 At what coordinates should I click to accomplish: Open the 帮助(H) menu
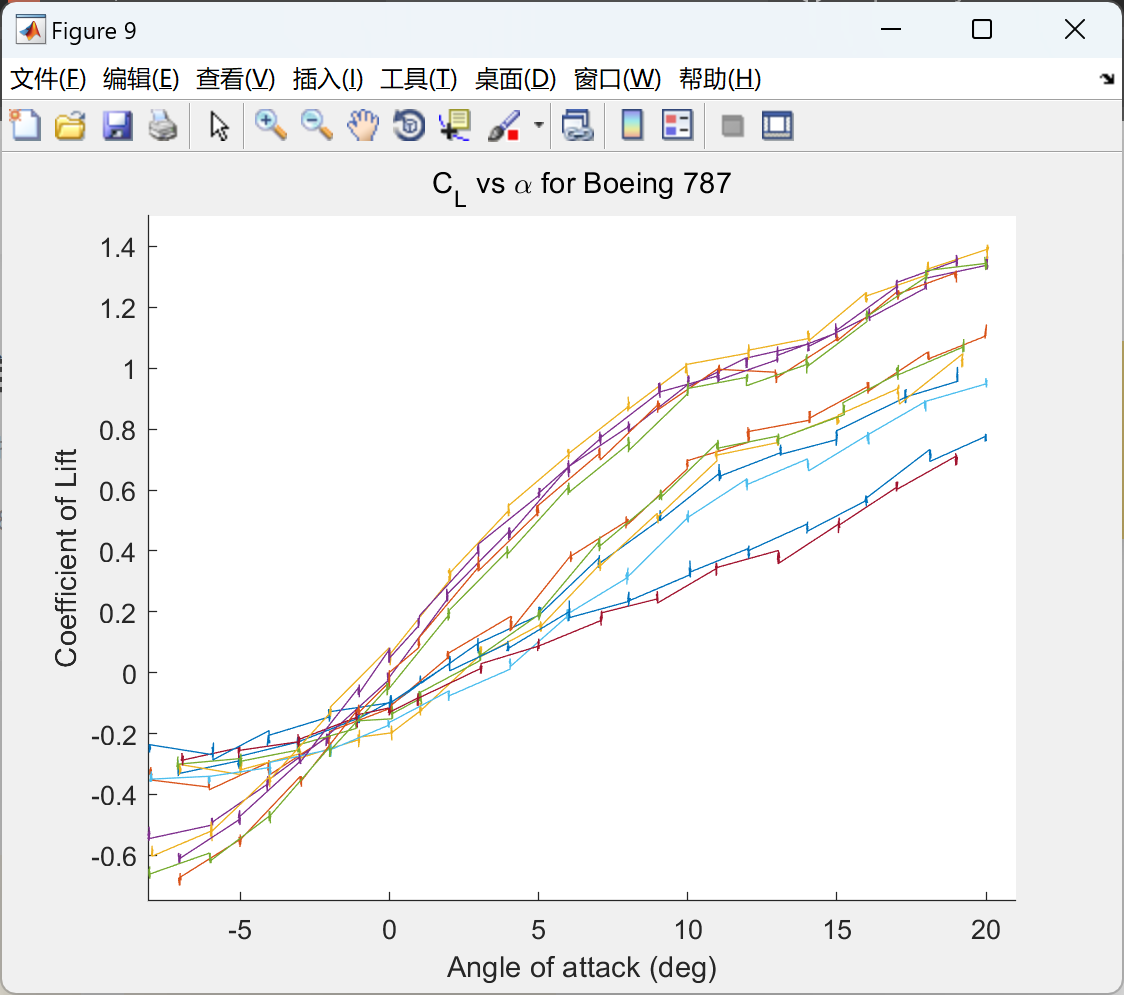pyautogui.click(x=720, y=79)
